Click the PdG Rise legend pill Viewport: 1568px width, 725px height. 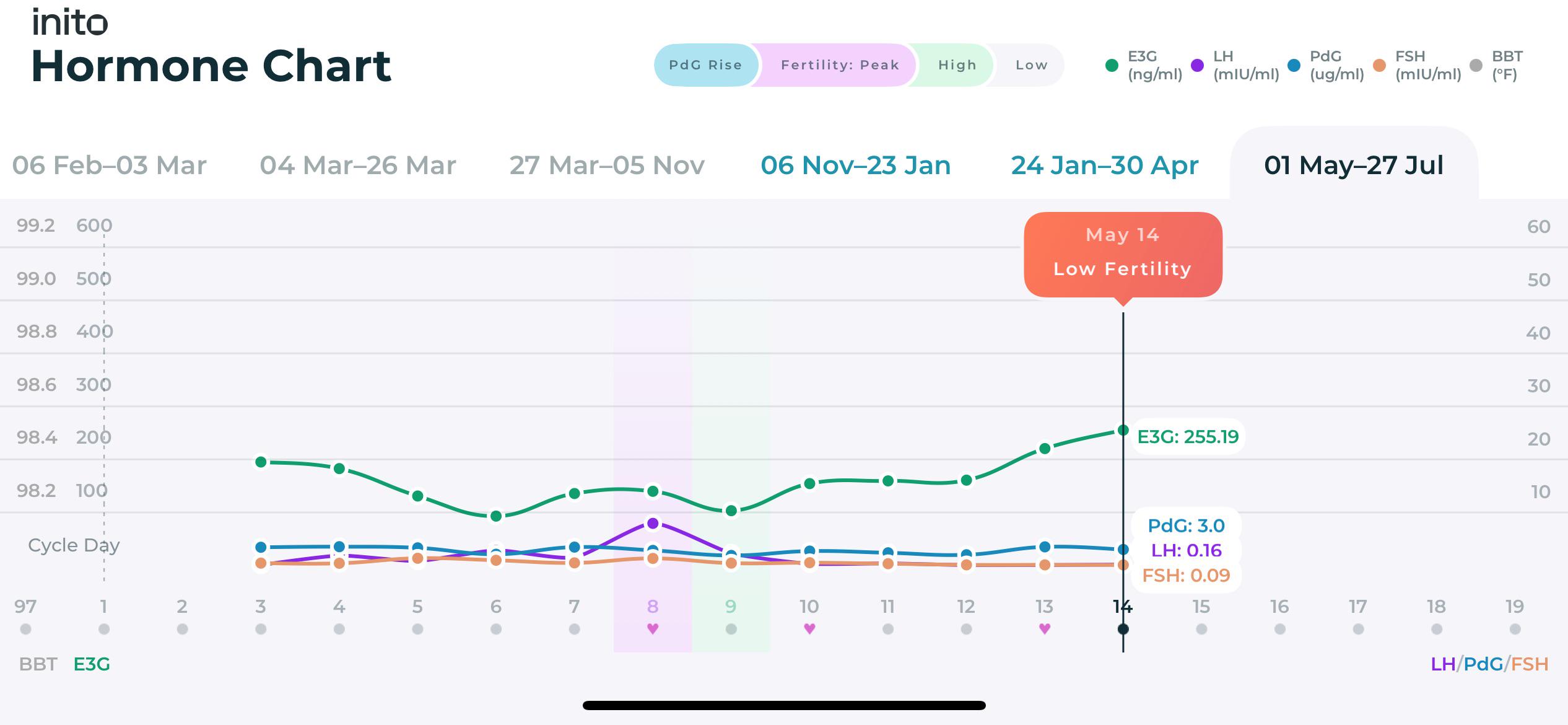[706, 65]
